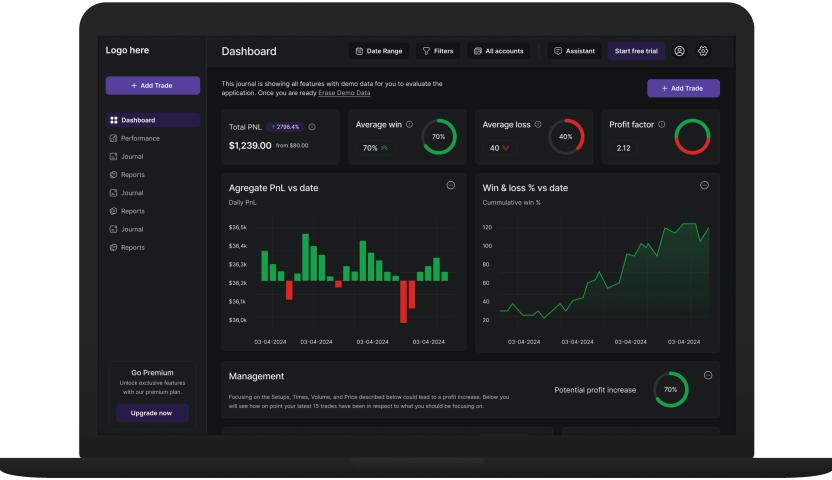The image size is (832, 480).
Task: Open more options on Management panel
Action: tap(708, 375)
